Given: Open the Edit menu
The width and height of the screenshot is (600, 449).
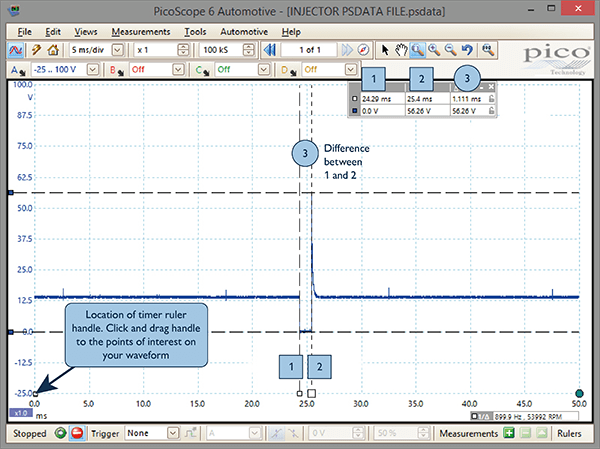Looking at the screenshot, I should pos(53,32).
